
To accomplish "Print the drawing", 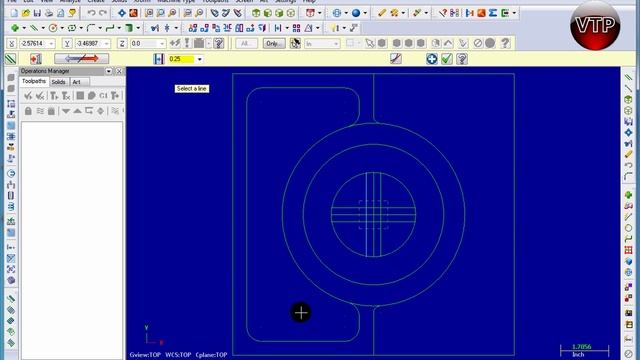I will click(x=49, y=13).
